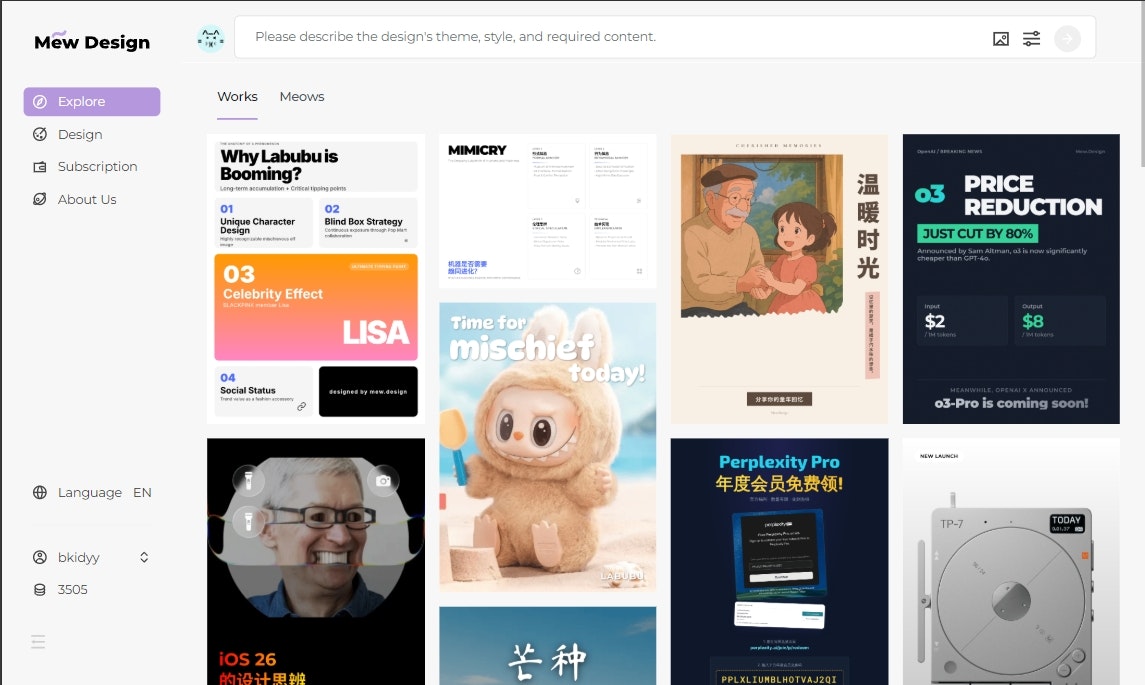Open the Perplexity Pro card
The image size is (1145, 685).
tap(779, 562)
